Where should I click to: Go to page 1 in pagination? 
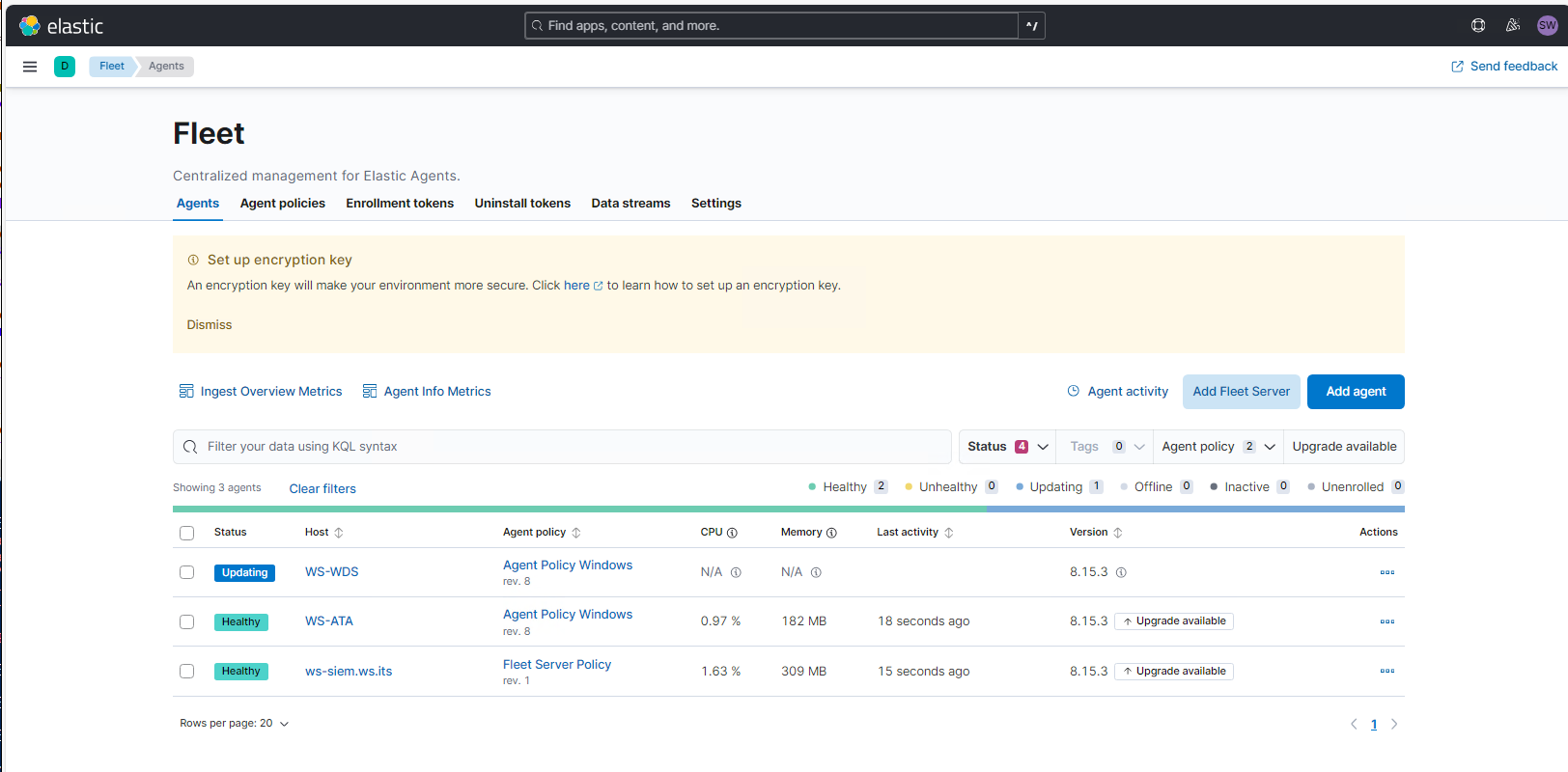coord(1374,724)
